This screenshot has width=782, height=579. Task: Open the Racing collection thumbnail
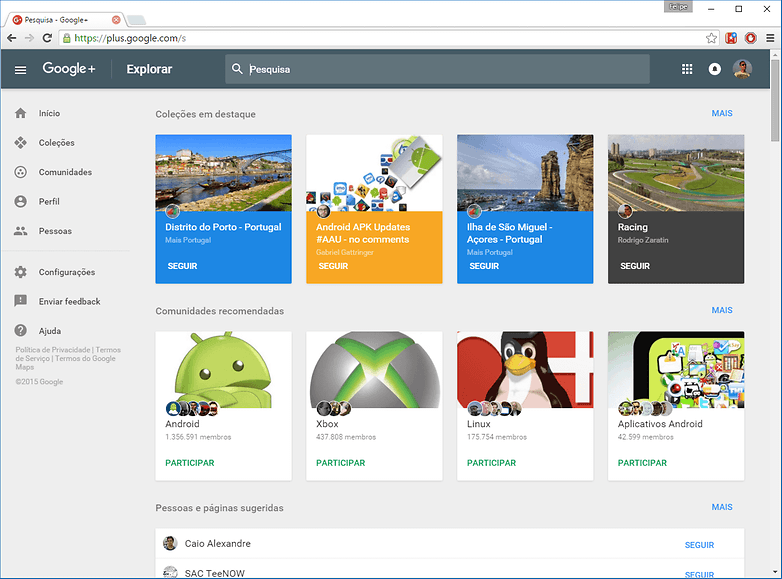click(676, 173)
